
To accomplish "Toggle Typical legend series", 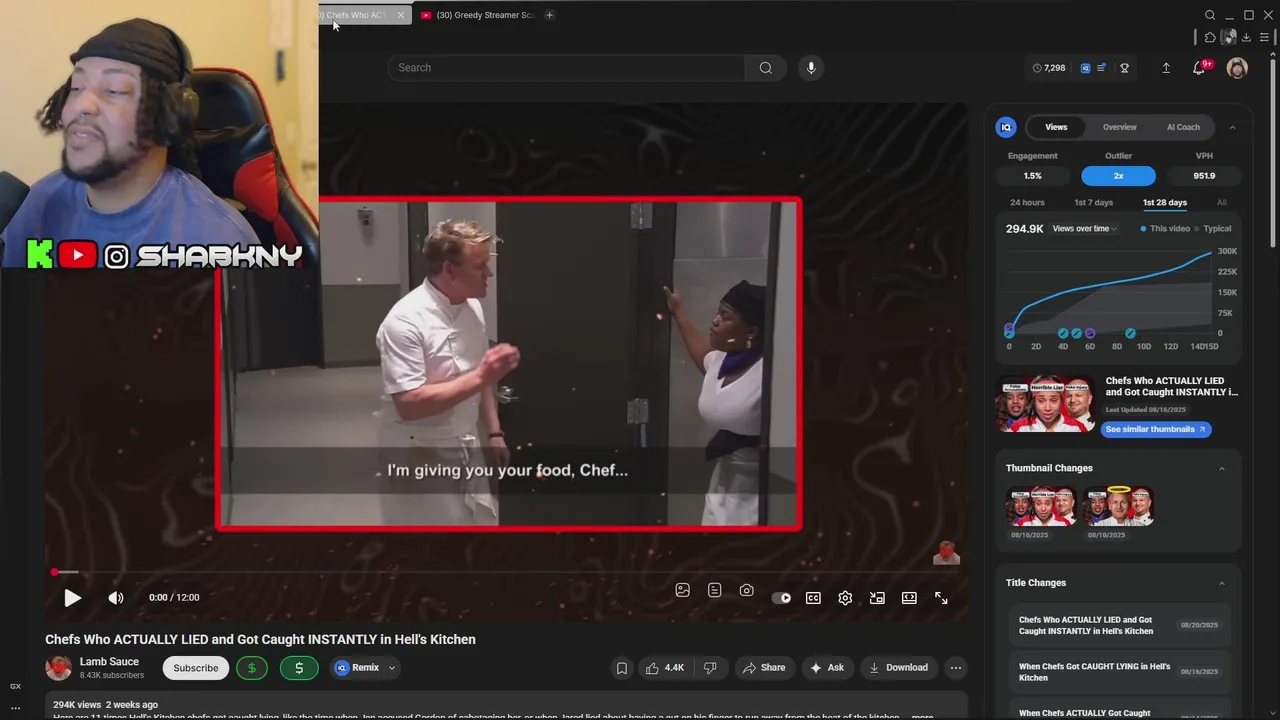I will tap(1213, 229).
